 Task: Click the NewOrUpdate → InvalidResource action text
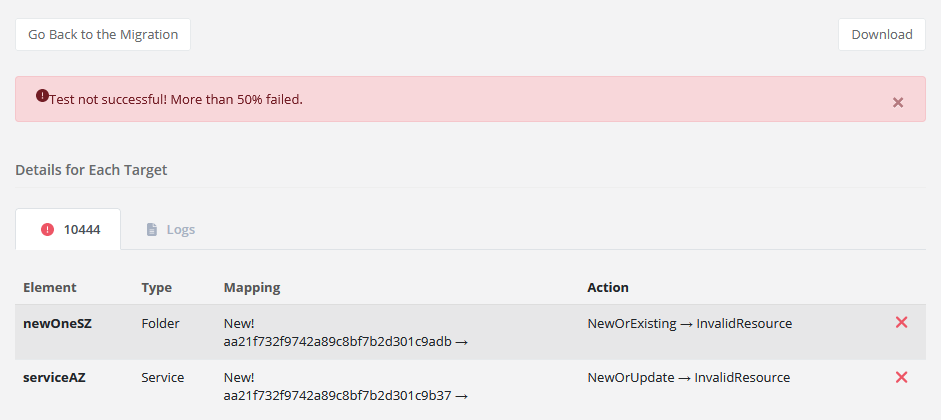click(688, 377)
